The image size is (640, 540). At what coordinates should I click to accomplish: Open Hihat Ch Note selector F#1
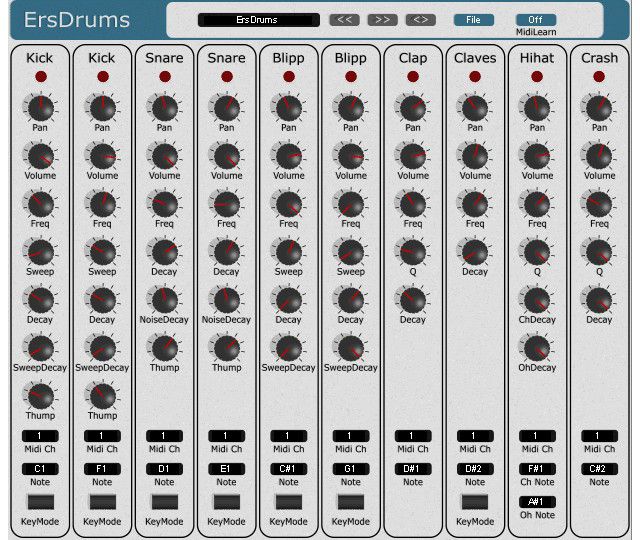click(x=537, y=469)
